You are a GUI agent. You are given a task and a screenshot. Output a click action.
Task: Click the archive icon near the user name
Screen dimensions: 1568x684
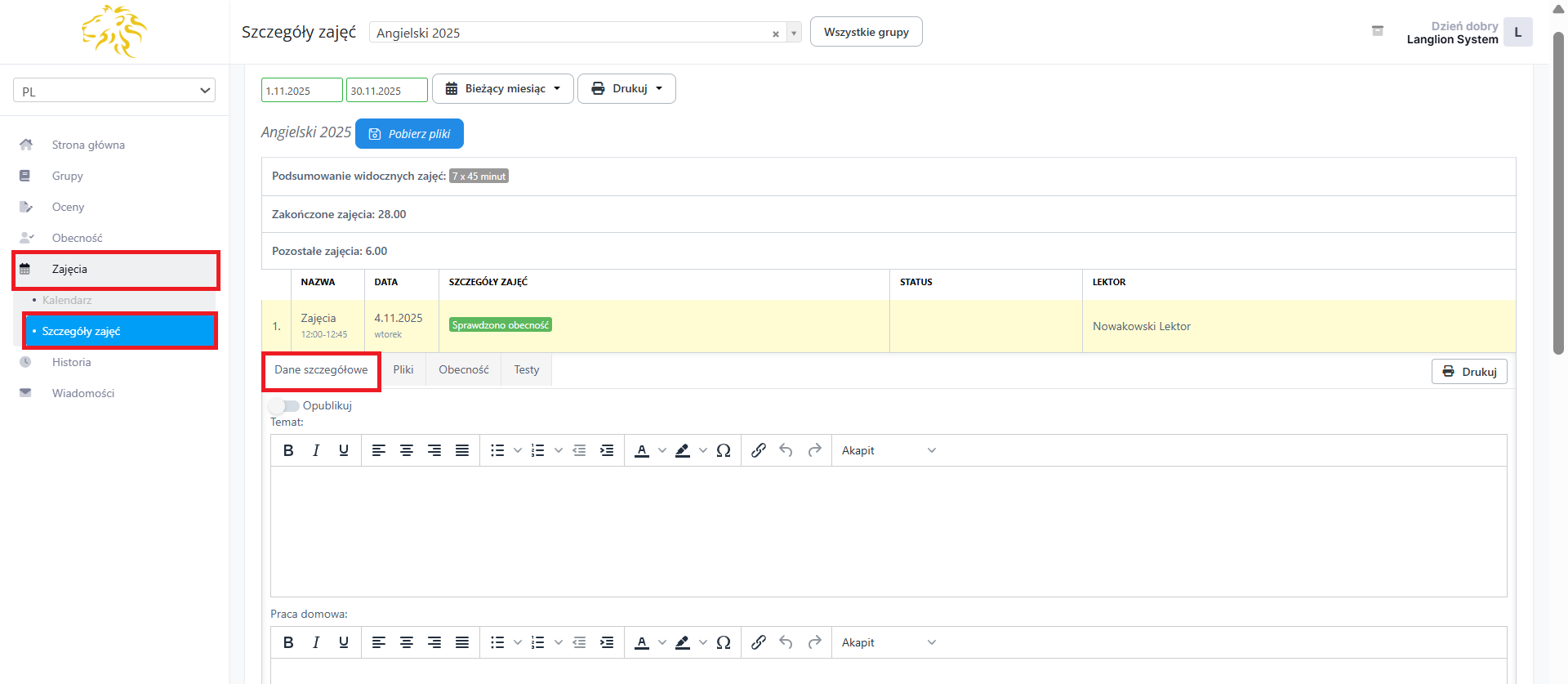[1378, 31]
